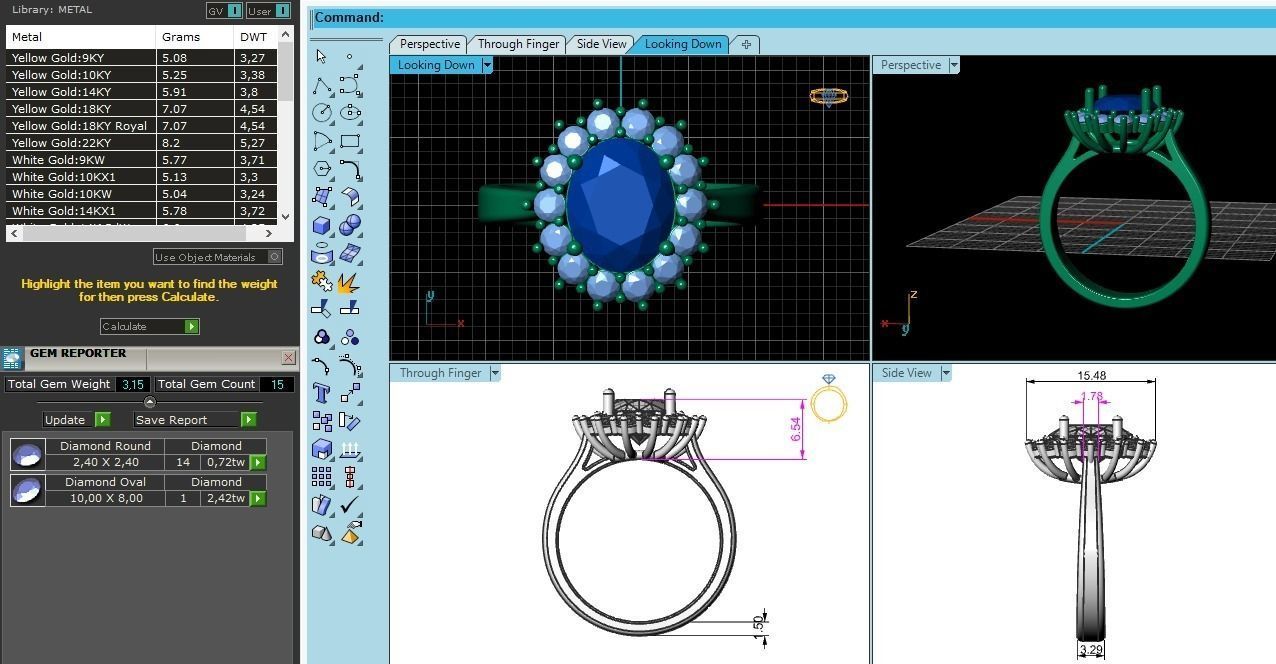Click the round diamond gem thumbnail
This screenshot has height=664, width=1276.
tap(27, 455)
